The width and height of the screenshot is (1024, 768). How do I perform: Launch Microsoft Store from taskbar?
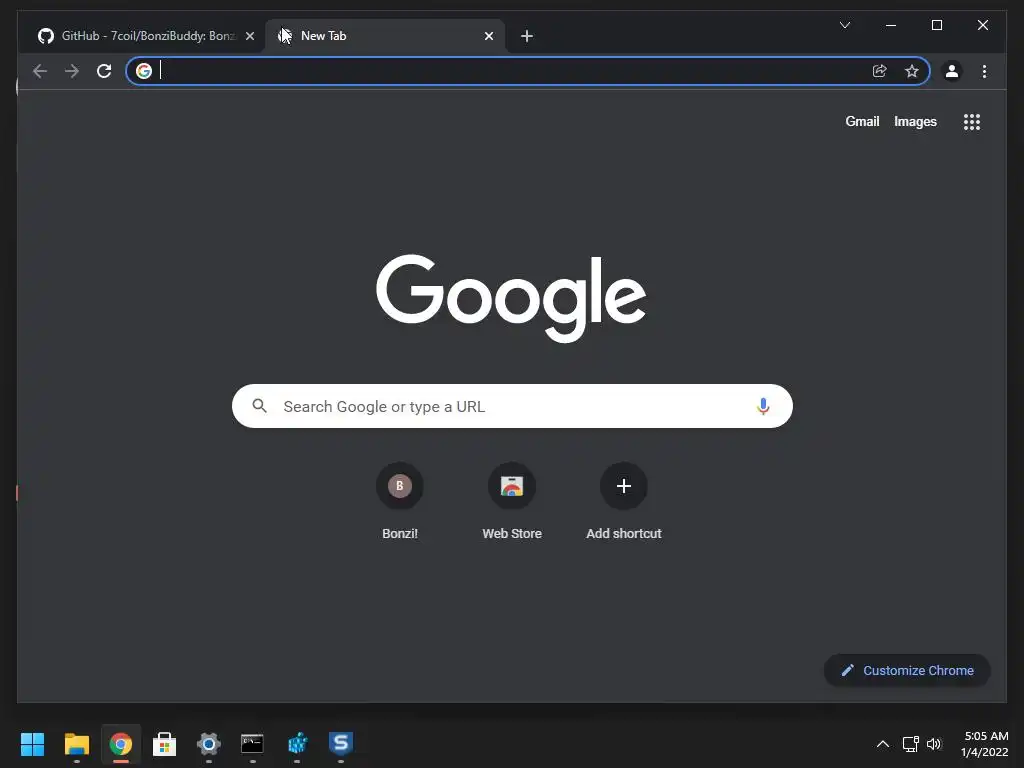(165, 744)
